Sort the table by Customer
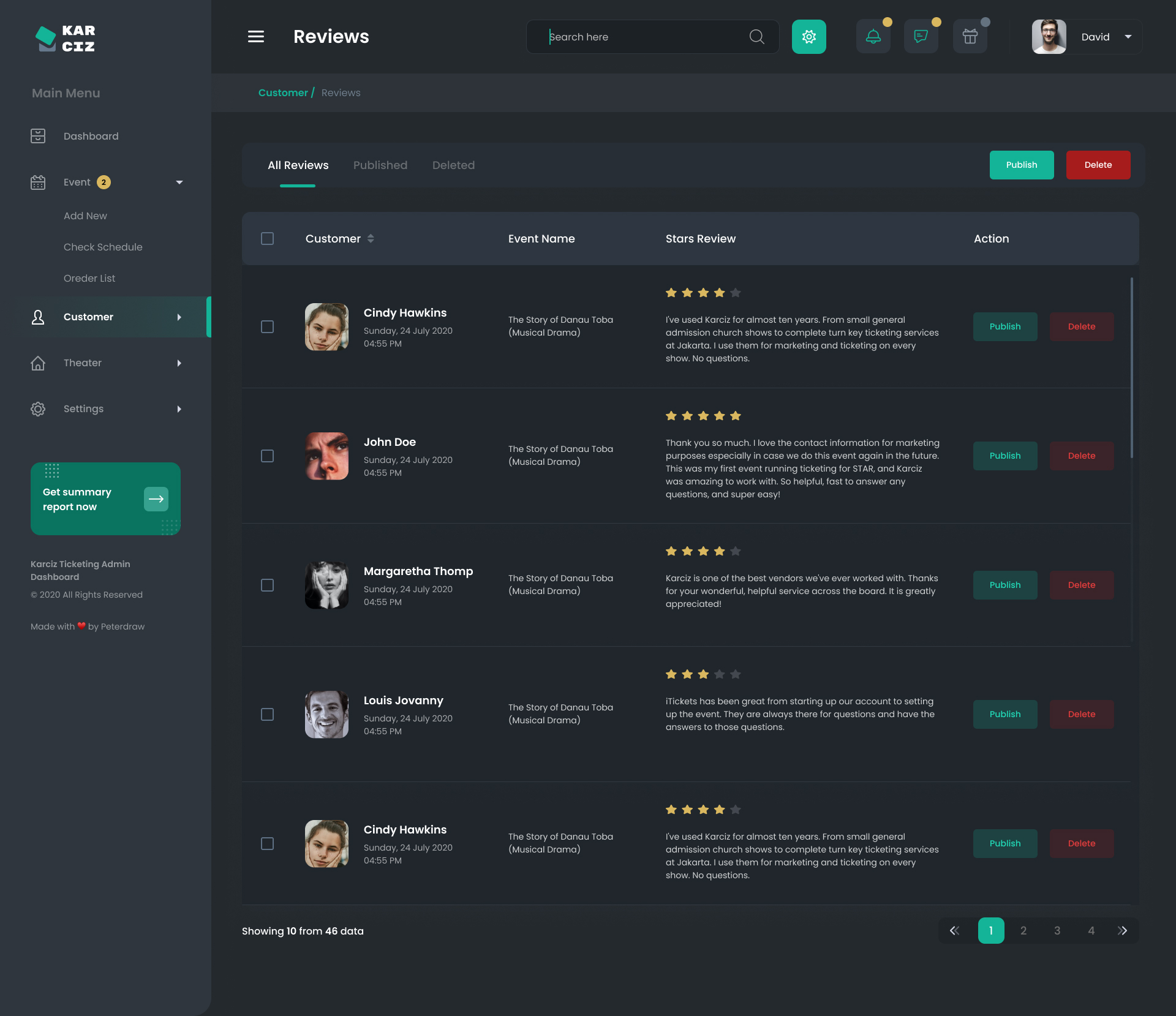The image size is (1176, 1016). click(371, 238)
